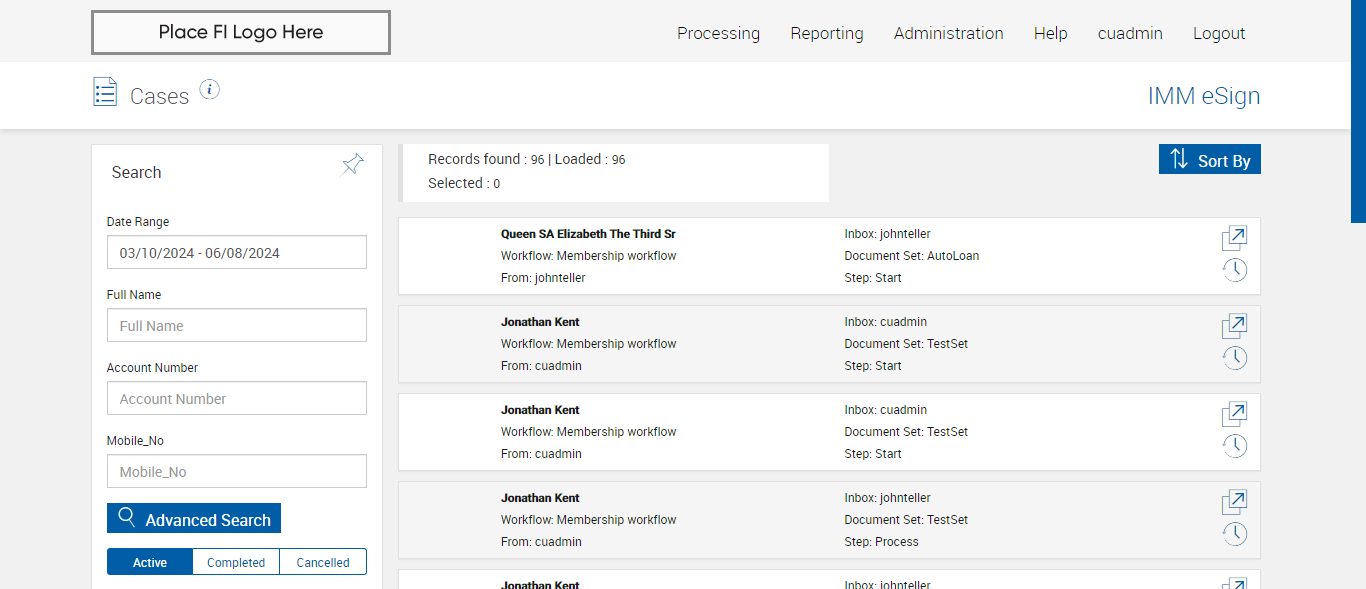Open the Sort By options

[1210, 160]
